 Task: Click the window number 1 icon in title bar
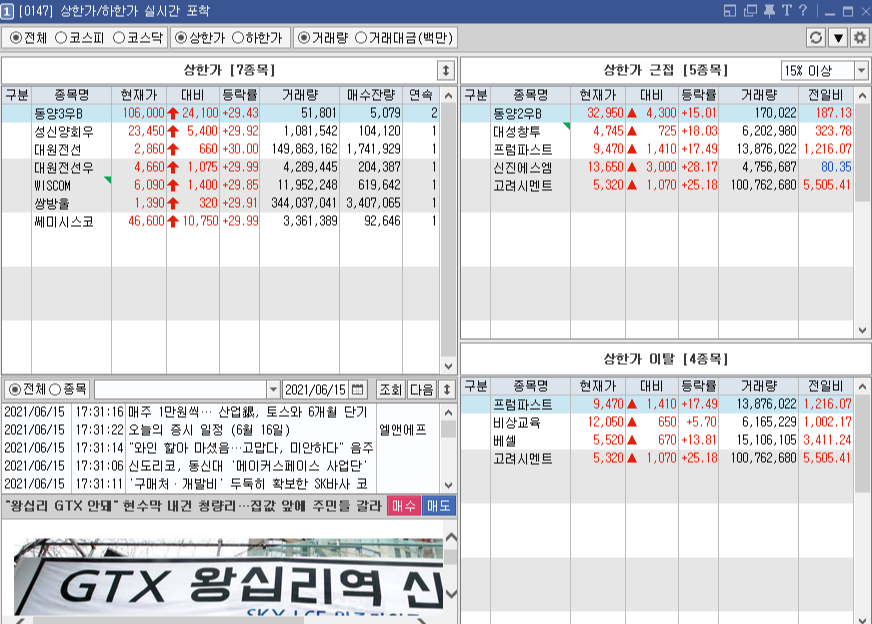pos(7,11)
